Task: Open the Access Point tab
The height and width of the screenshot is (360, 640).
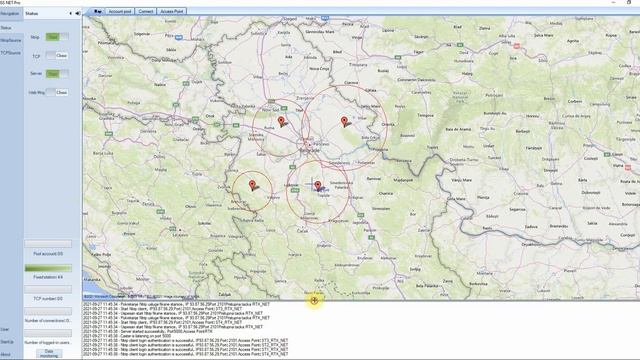Action: tap(172, 11)
